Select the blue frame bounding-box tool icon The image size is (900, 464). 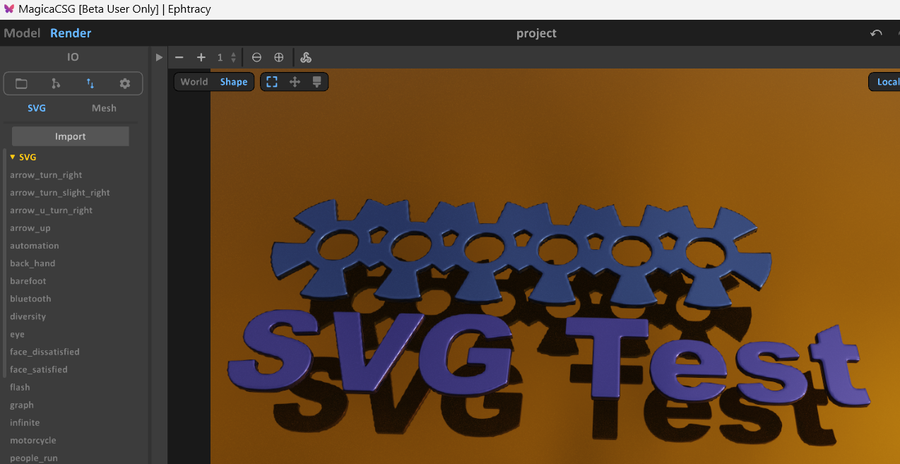coord(272,82)
